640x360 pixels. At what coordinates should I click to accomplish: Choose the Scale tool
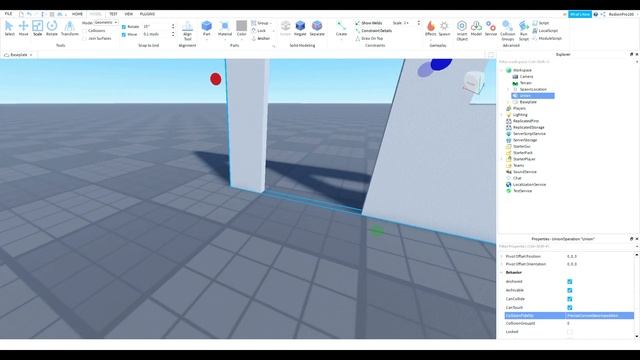click(38, 29)
